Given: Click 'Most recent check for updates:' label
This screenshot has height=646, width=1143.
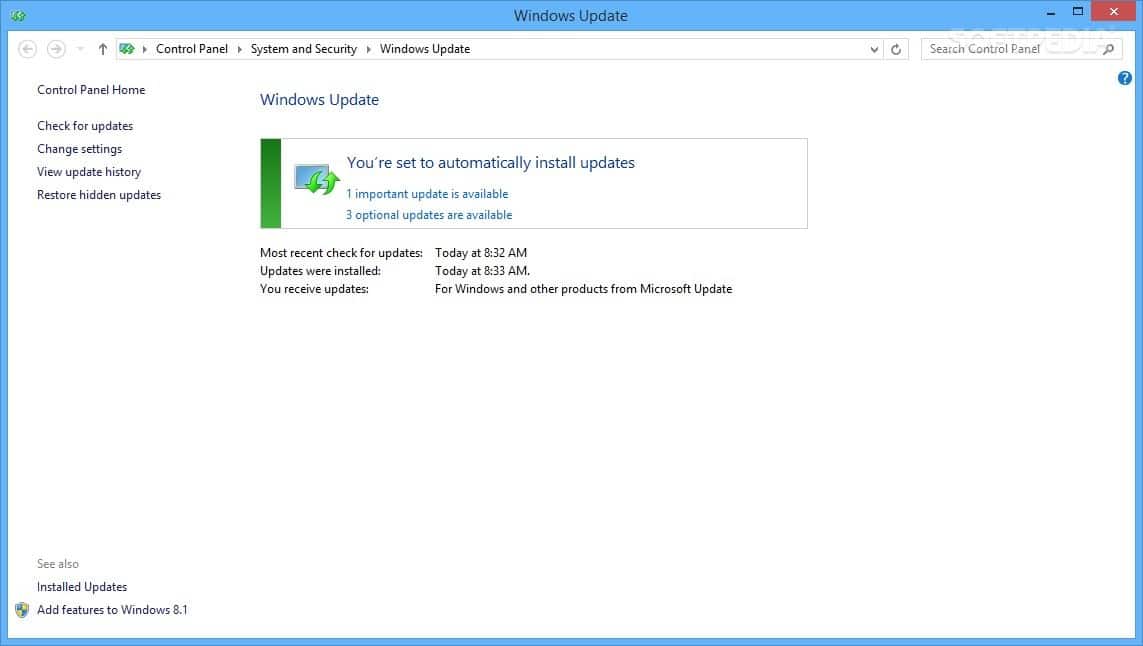Looking at the screenshot, I should (341, 253).
